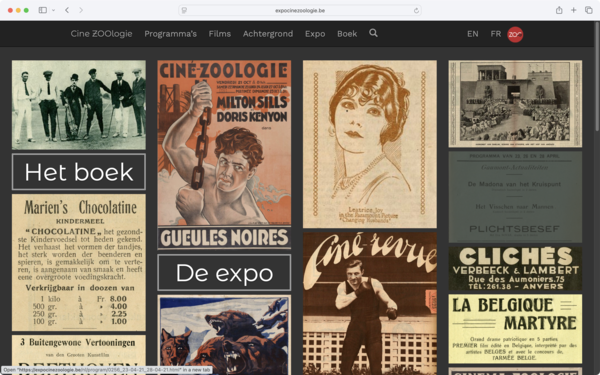Open the Milton Sills Gueules Noires poster
Image resolution: width=600 pixels, height=375 pixels.
224,155
